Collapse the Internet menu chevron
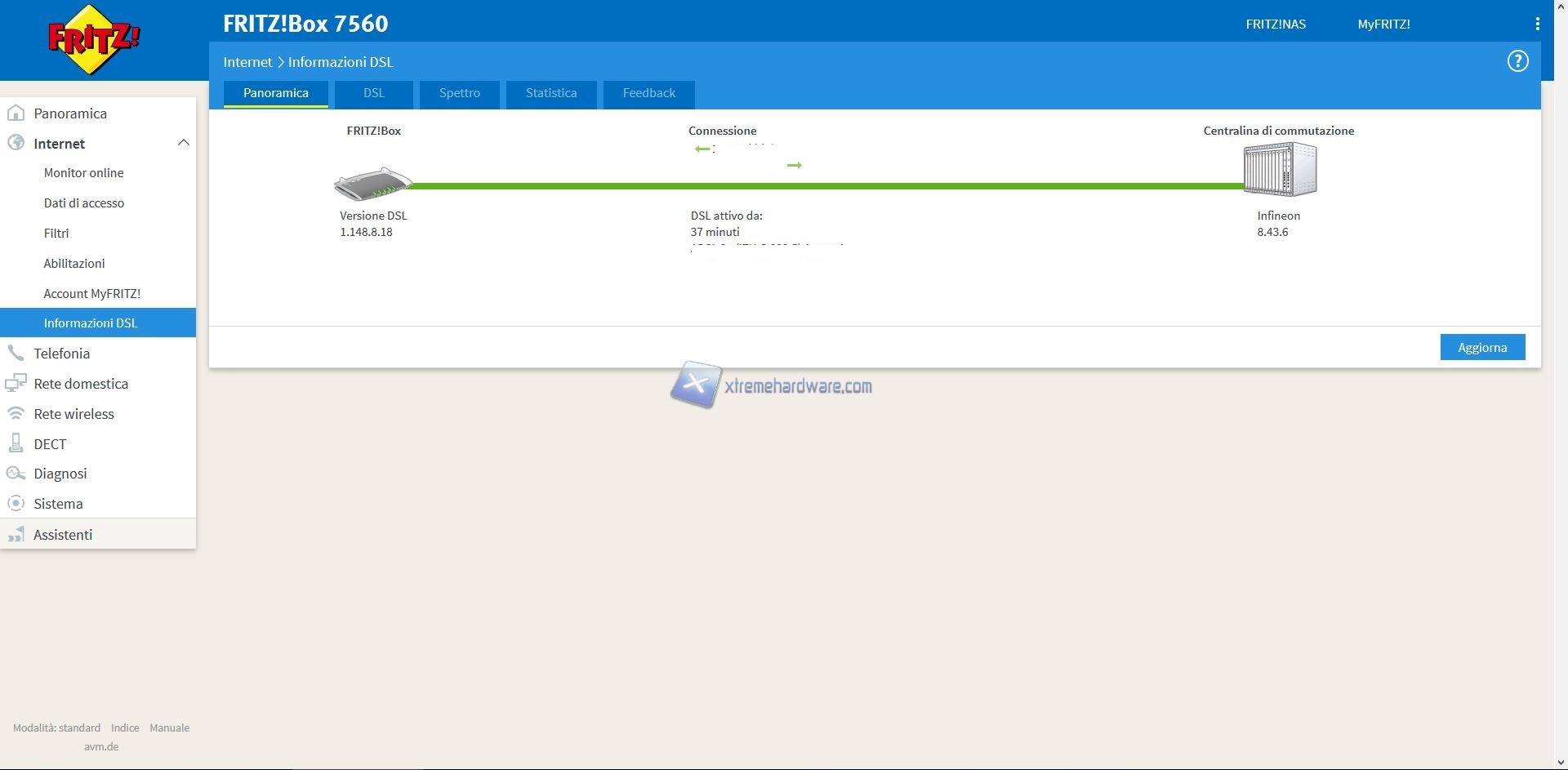Image resolution: width=1568 pixels, height=770 pixels. coord(183,143)
